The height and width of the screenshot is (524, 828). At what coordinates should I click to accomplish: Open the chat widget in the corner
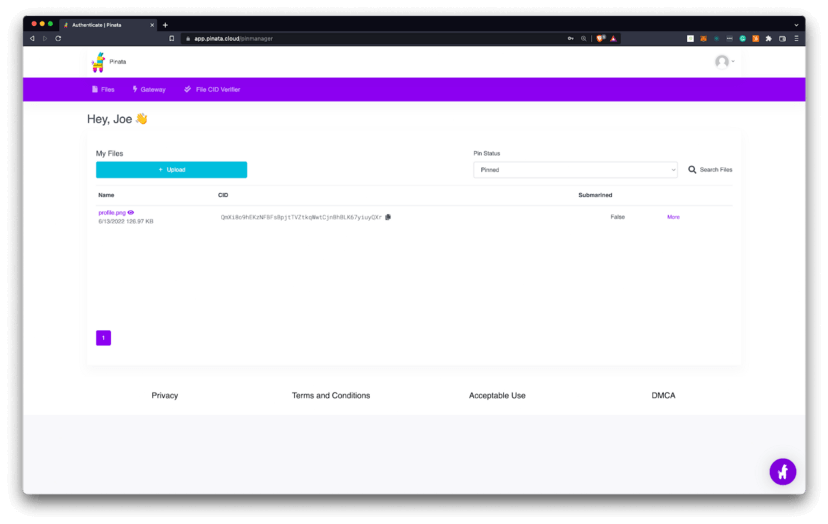point(782,471)
